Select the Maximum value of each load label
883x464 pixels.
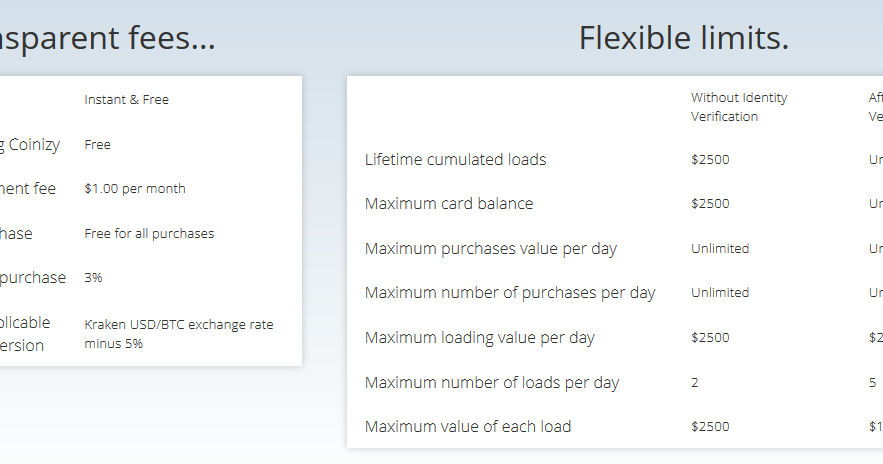(468, 426)
